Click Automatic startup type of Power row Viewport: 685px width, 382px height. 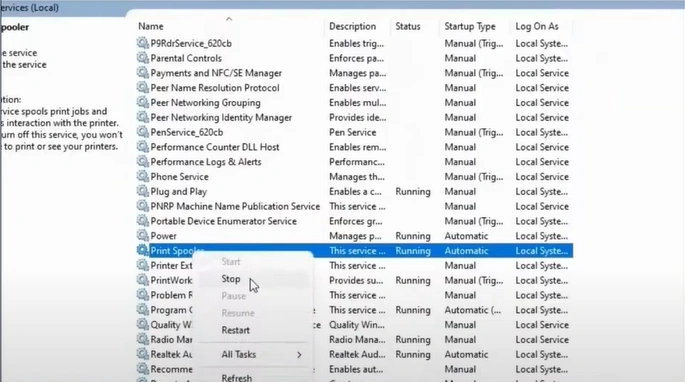click(466, 236)
